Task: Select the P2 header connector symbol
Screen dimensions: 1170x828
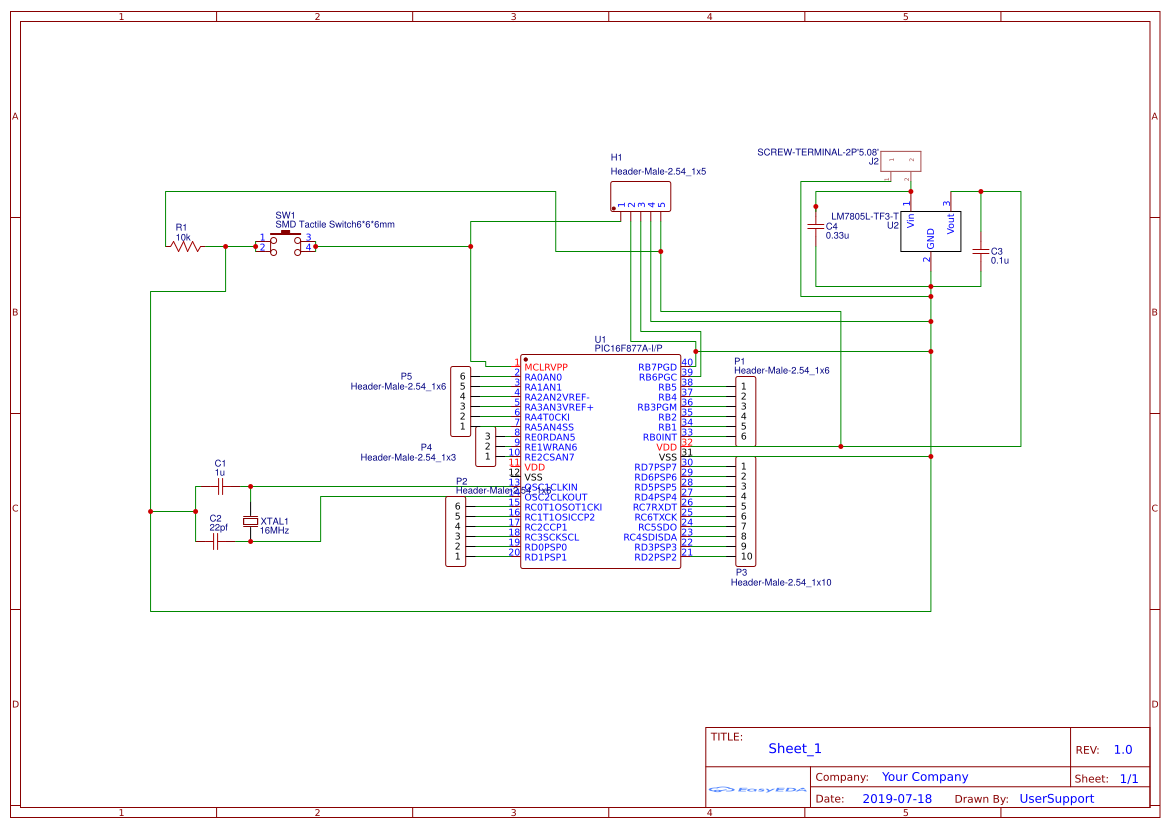Action: coord(457,530)
